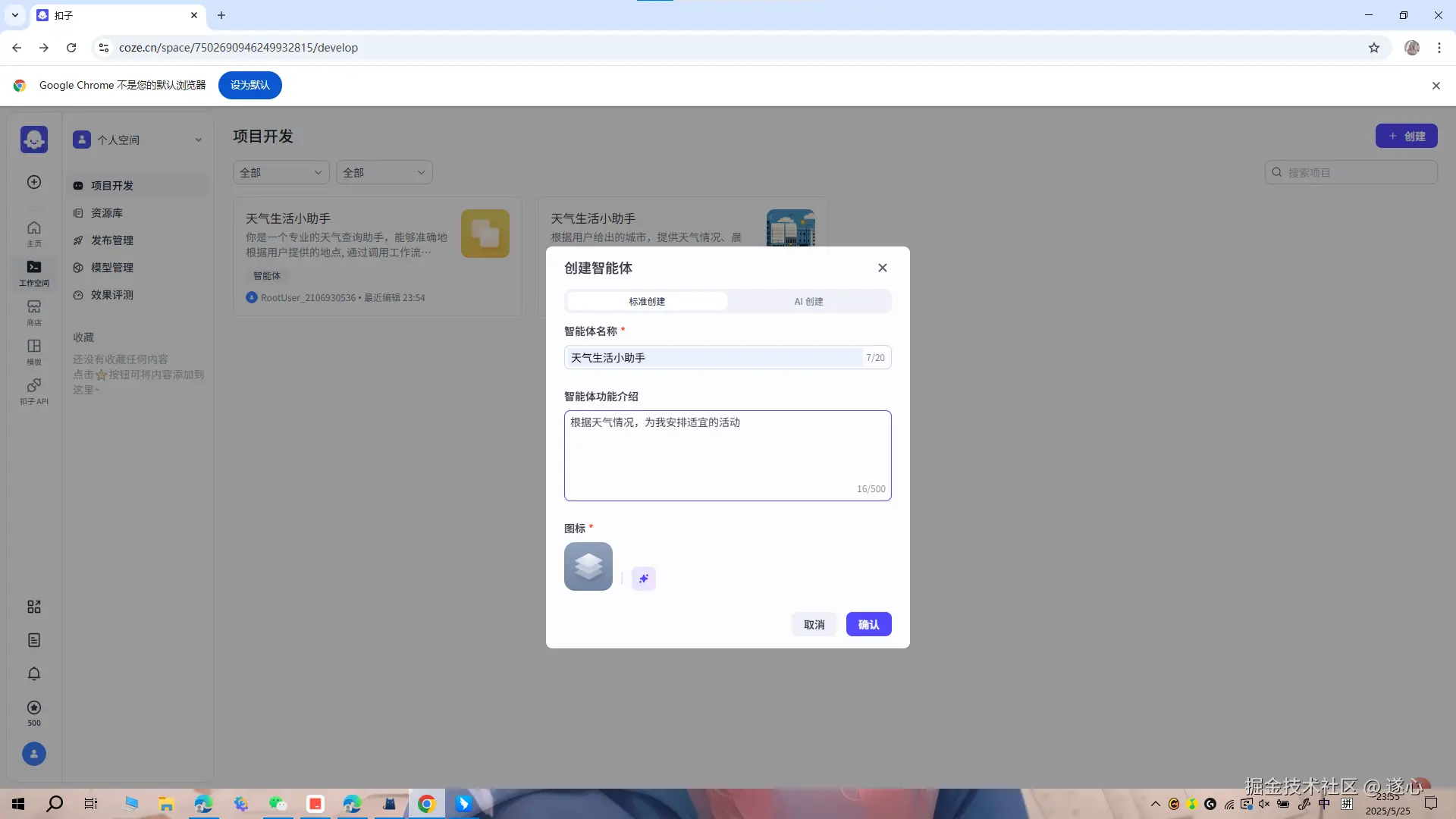Click the AI icon generator sparkle button

click(x=643, y=579)
